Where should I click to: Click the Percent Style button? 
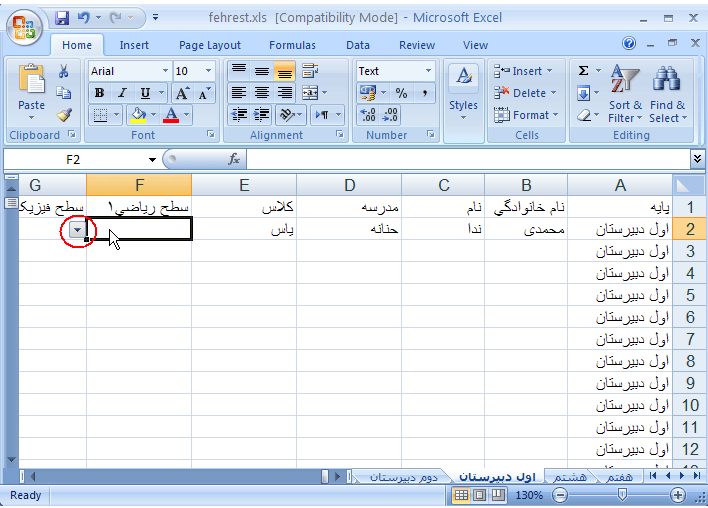(x=401, y=93)
